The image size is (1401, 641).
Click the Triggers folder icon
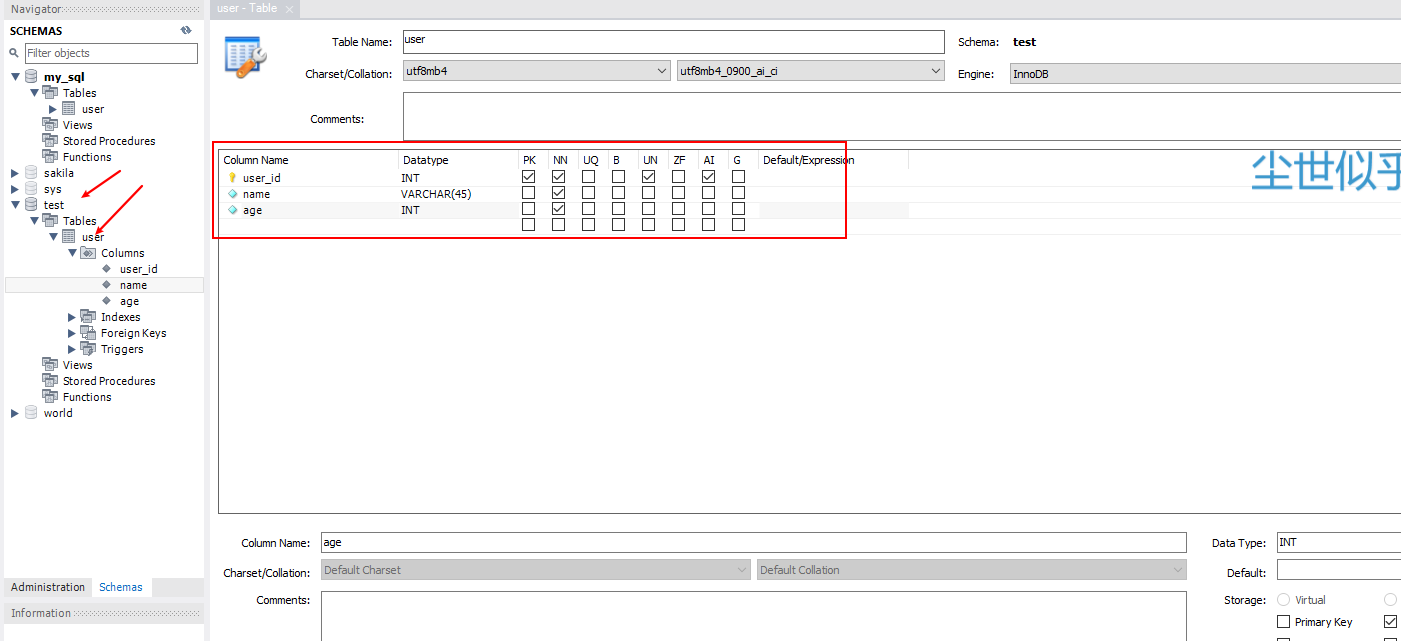tap(88, 349)
